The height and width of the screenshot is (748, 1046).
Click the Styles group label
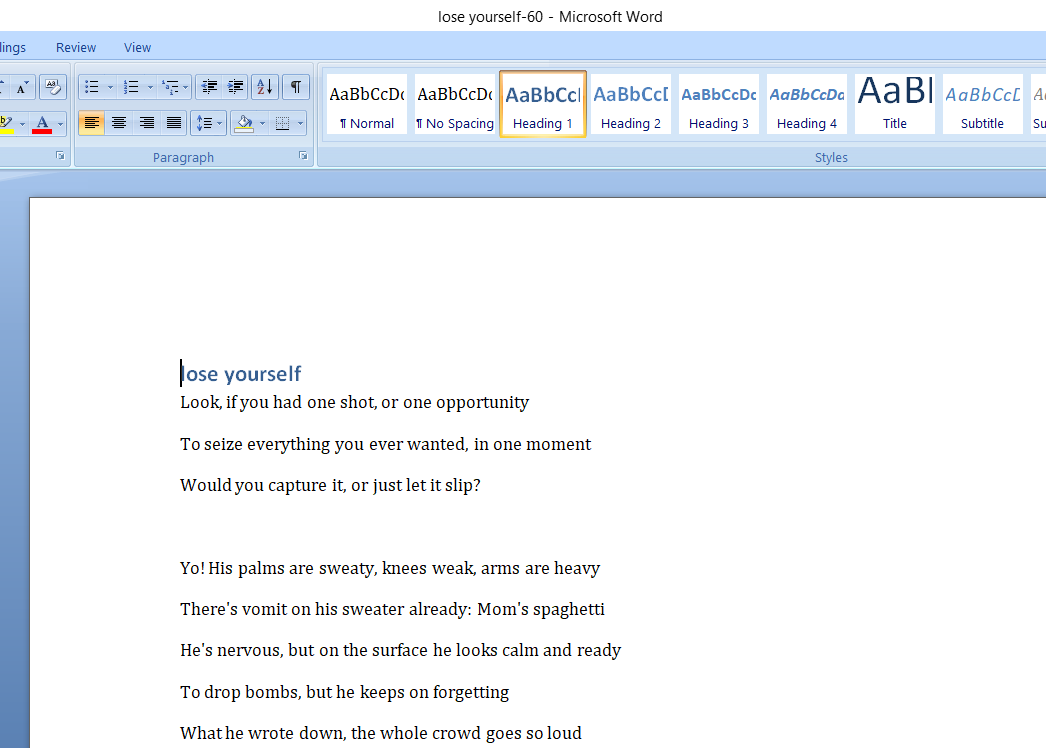coord(831,157)
